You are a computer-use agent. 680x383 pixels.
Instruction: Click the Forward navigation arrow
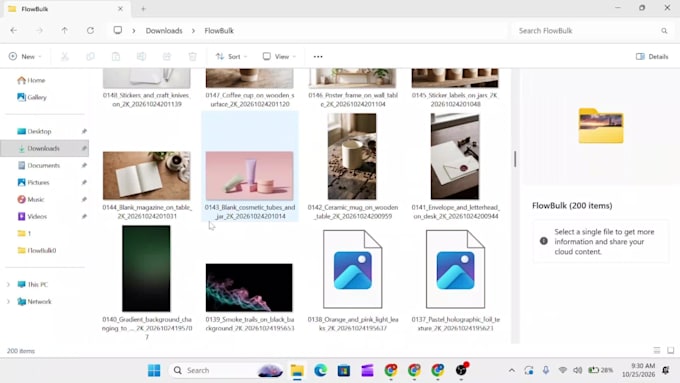[x=39, y=30]
